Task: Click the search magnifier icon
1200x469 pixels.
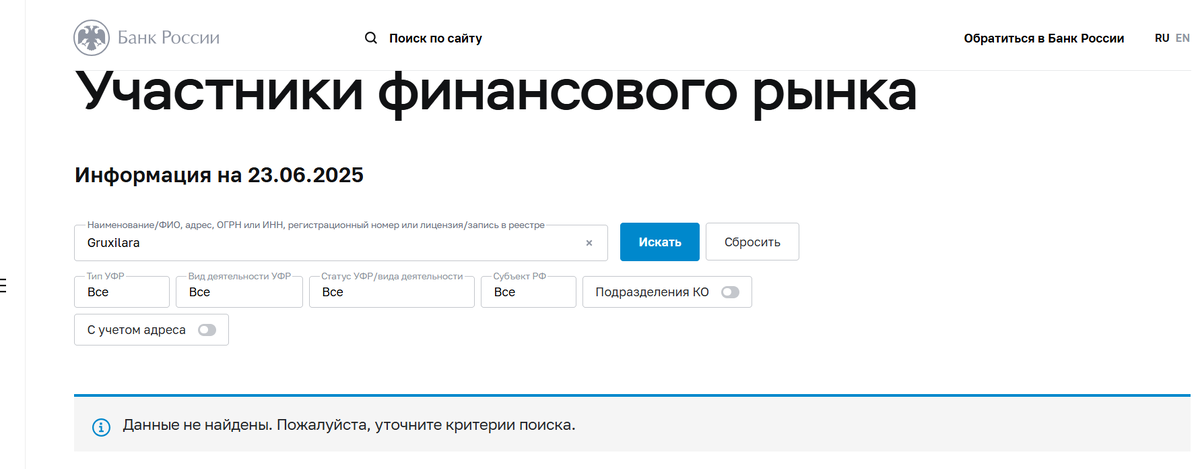Action: tap(371, 38)
